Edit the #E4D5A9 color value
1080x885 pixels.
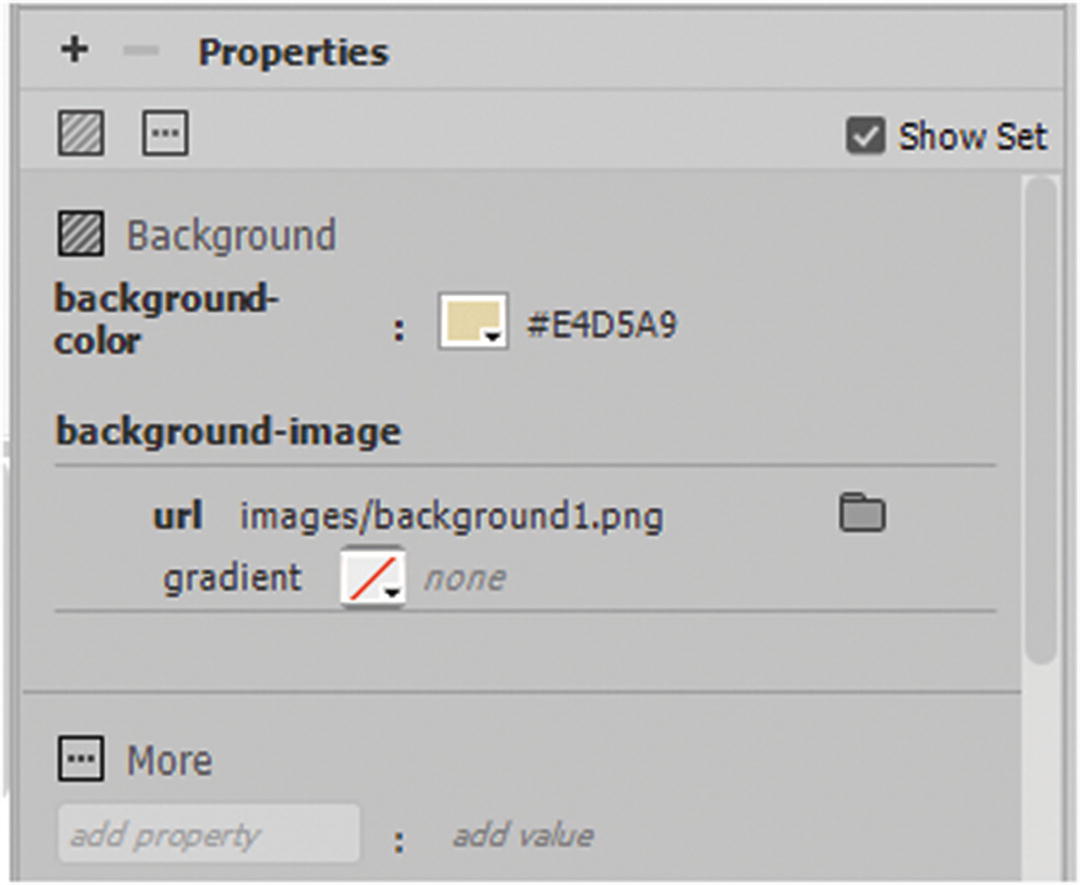tap(602, 324)
